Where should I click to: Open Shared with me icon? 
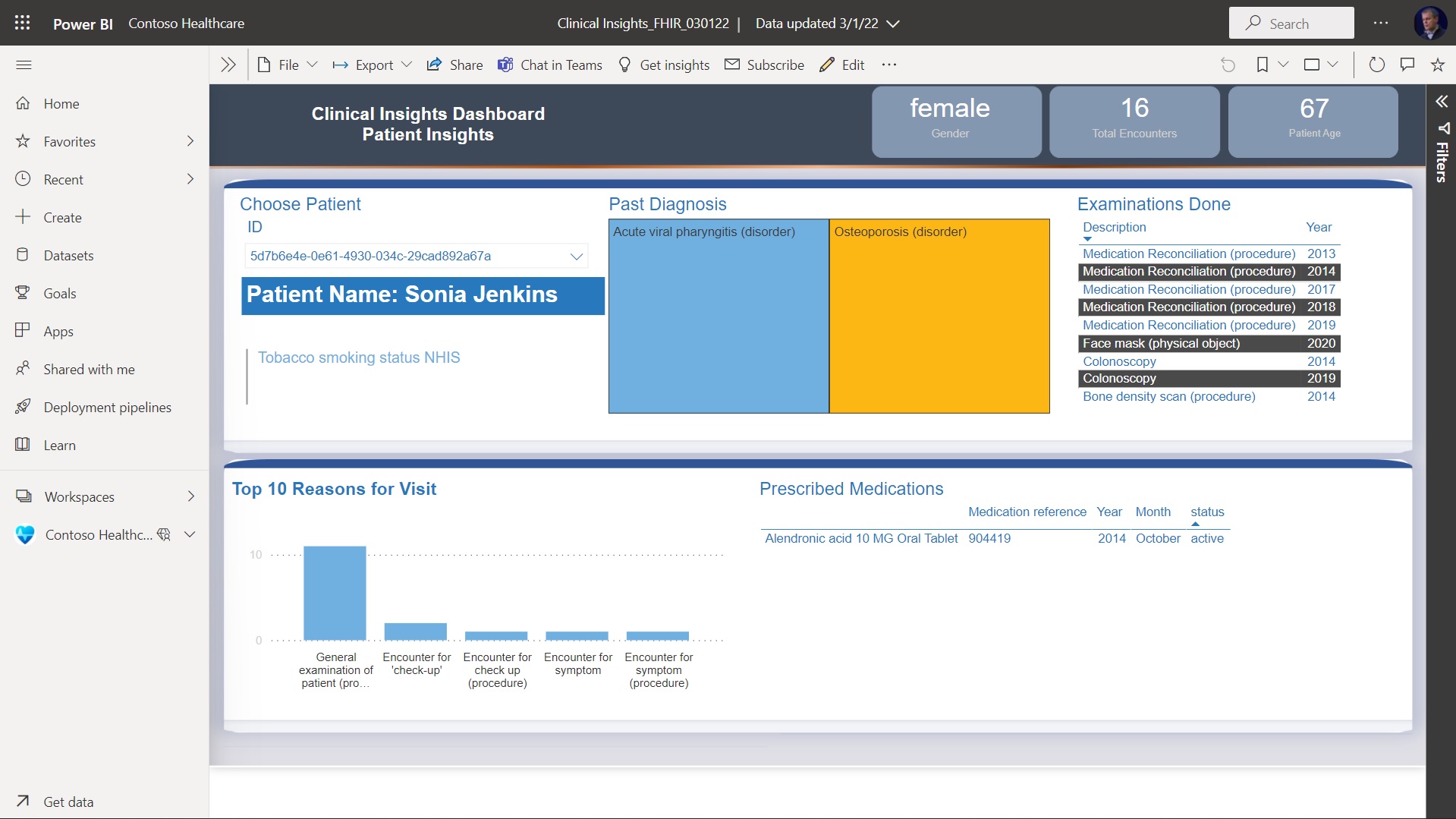coord(23,368)
